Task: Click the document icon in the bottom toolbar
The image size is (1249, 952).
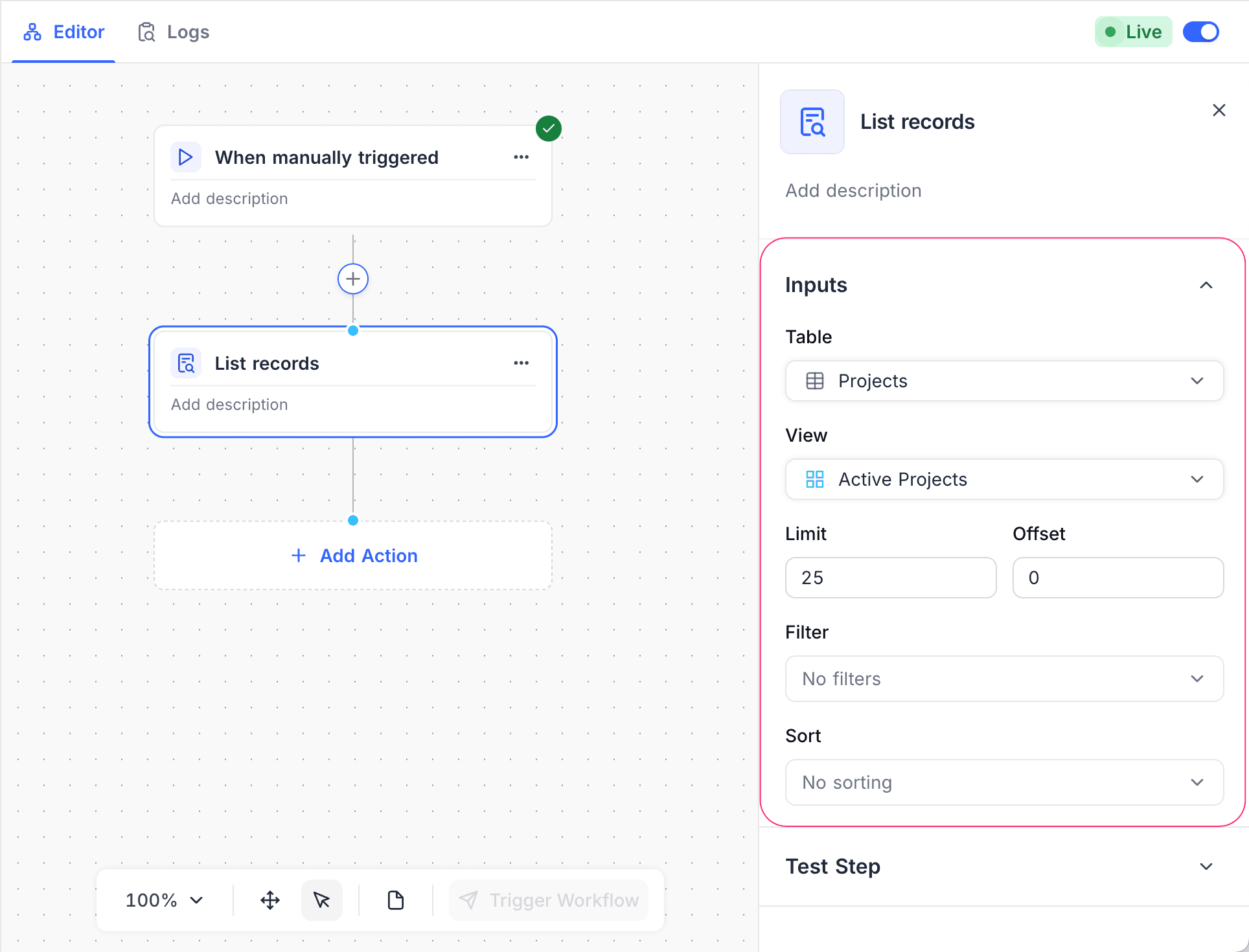Action: click(395, 900)
